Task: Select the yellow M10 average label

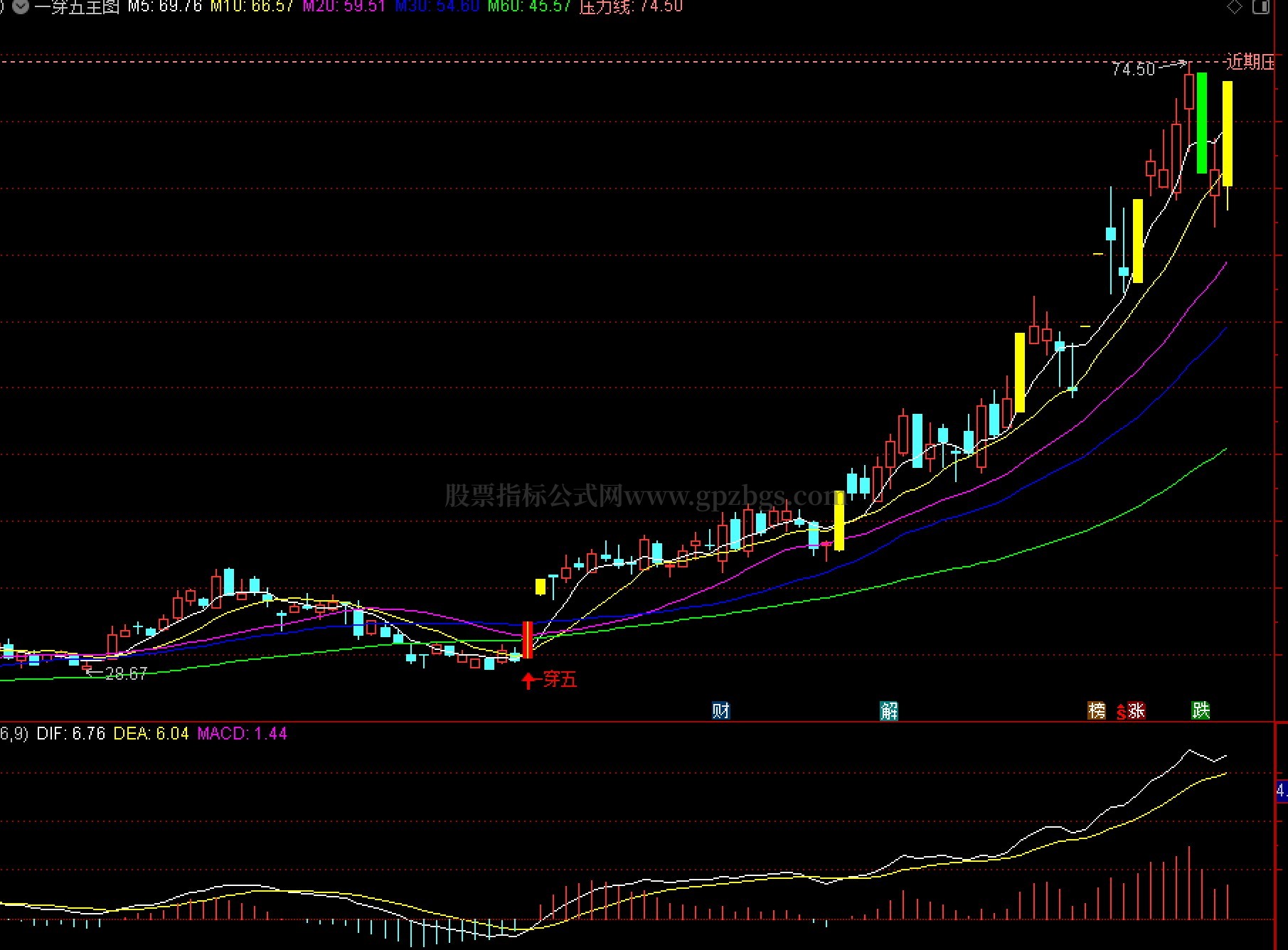Action: coord(252,7)
